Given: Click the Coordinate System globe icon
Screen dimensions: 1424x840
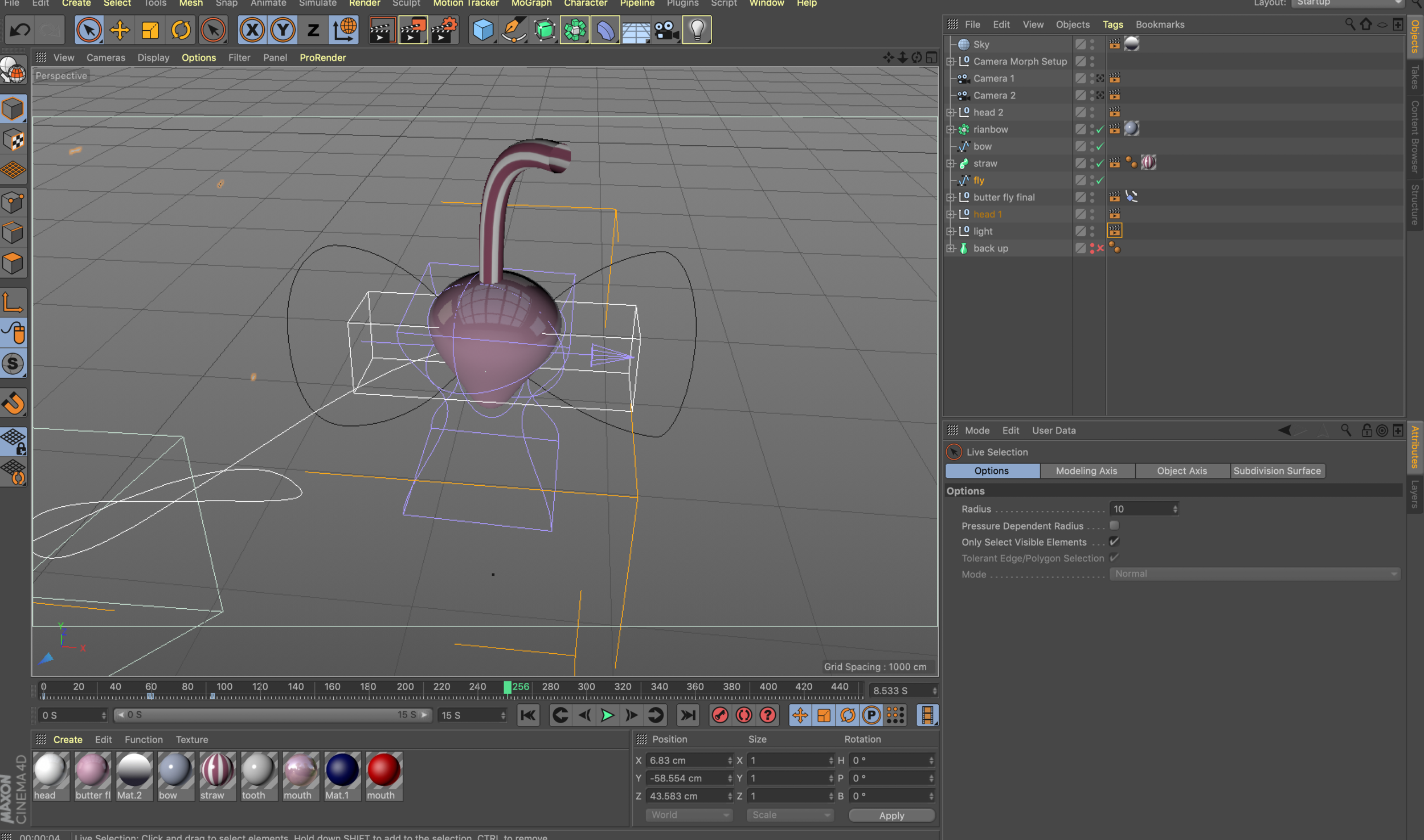Looking at the screenshot, I should 344,30.
